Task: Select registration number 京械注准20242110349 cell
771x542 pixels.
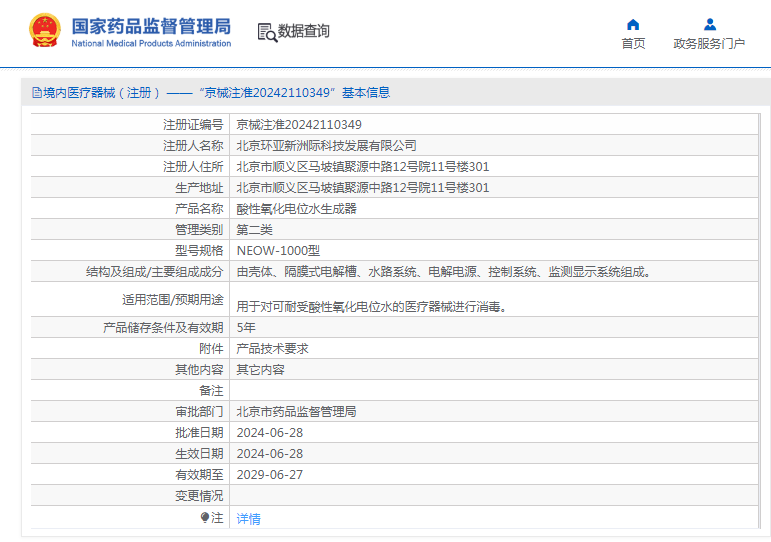Action: (299, 125)
